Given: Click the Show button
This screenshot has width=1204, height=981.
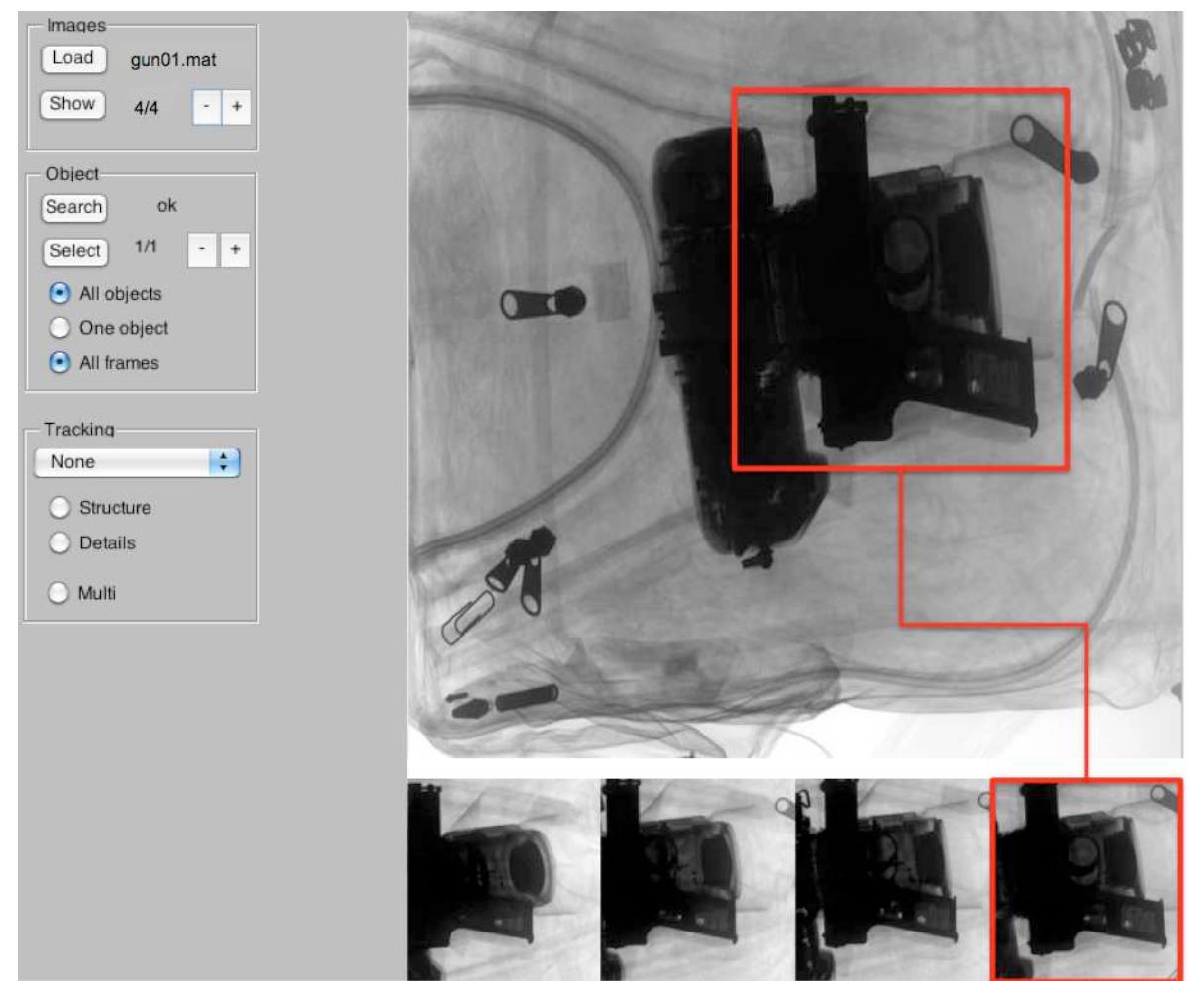Looking at the screenshot, I should coord(73,104).
